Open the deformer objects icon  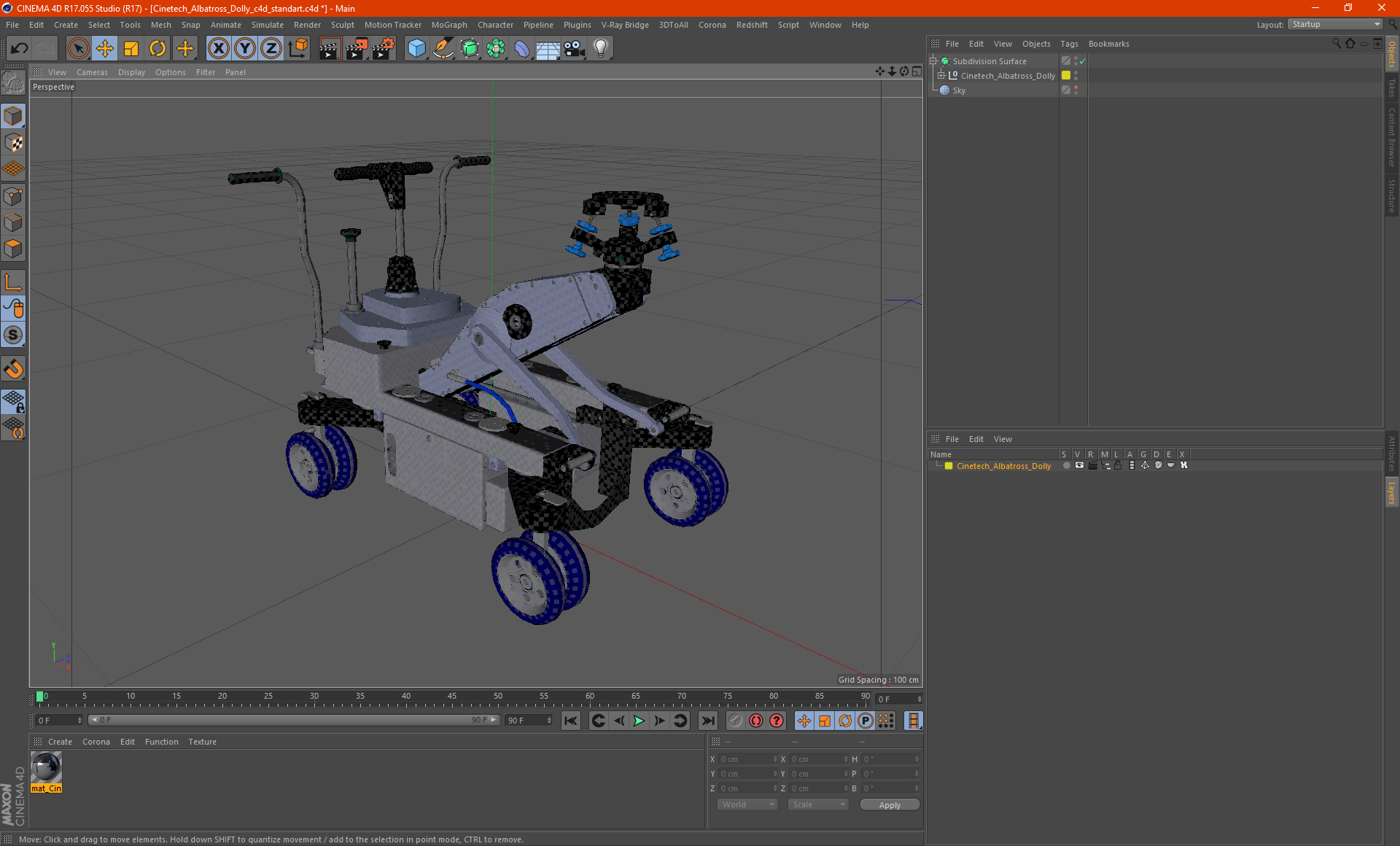[522, 49]
